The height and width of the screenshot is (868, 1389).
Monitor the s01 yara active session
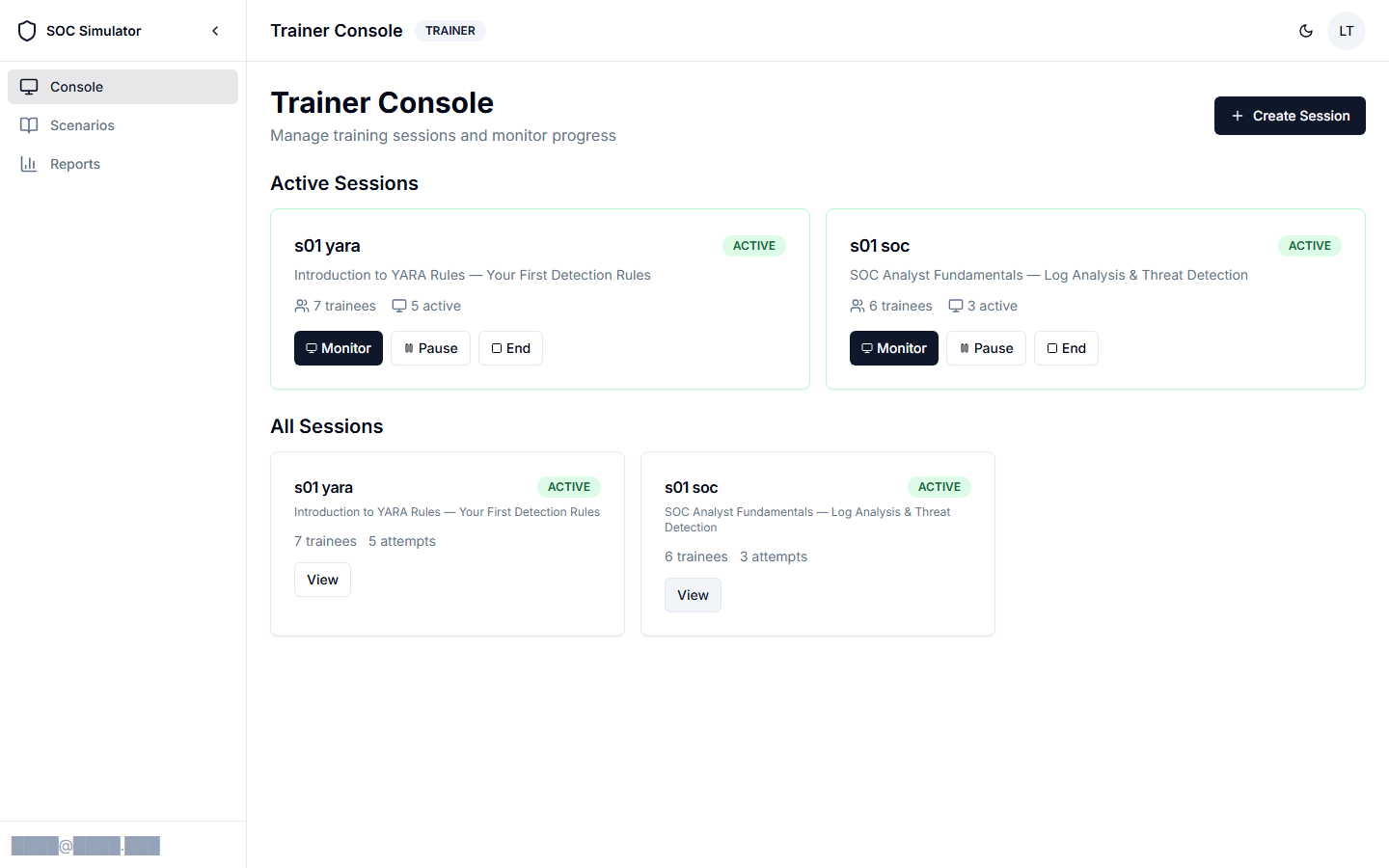338,348
